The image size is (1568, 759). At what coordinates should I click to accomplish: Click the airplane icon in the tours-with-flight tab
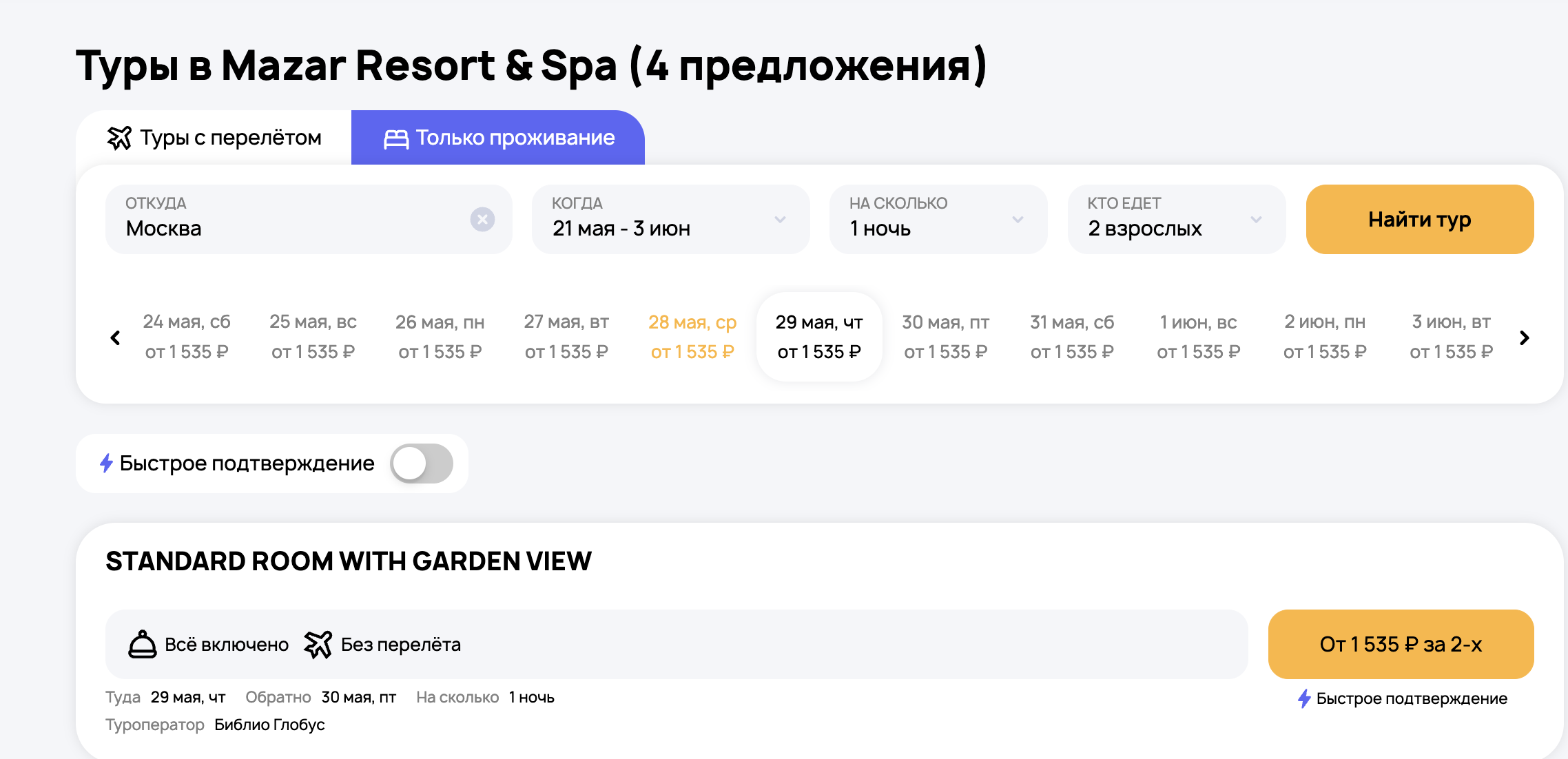pos(119,138)
